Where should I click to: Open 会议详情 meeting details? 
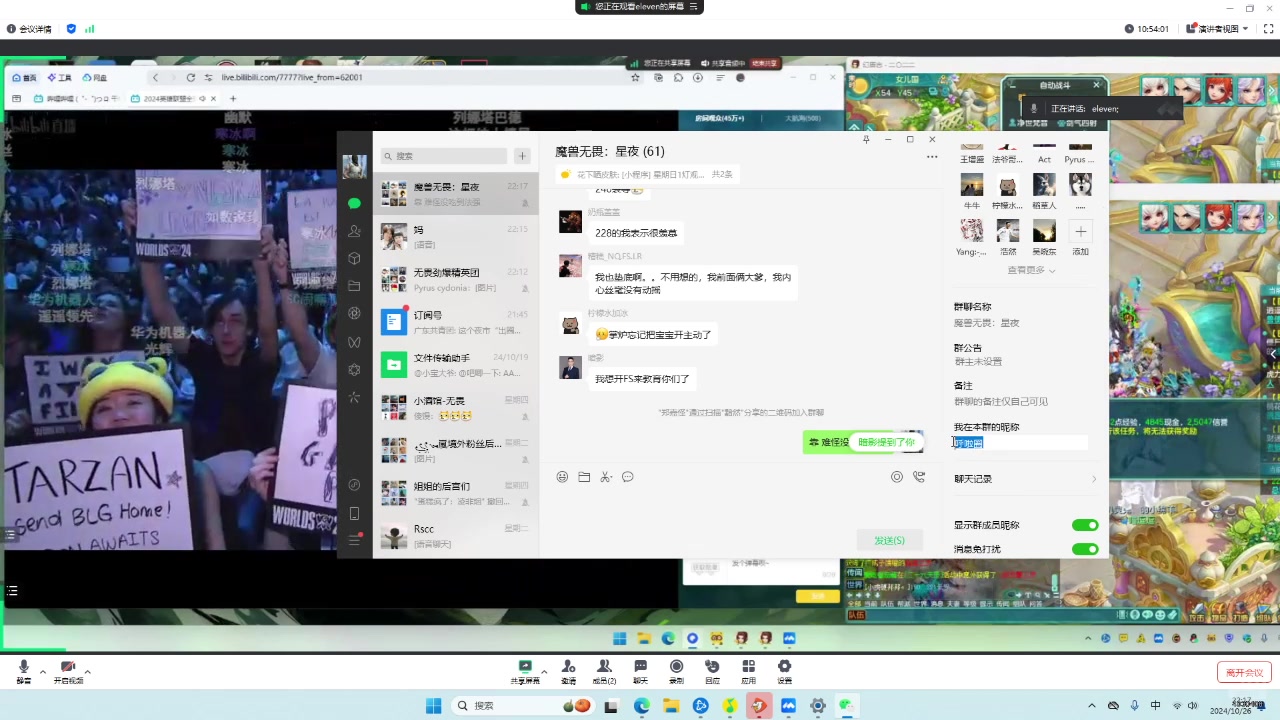coord(28,29)
